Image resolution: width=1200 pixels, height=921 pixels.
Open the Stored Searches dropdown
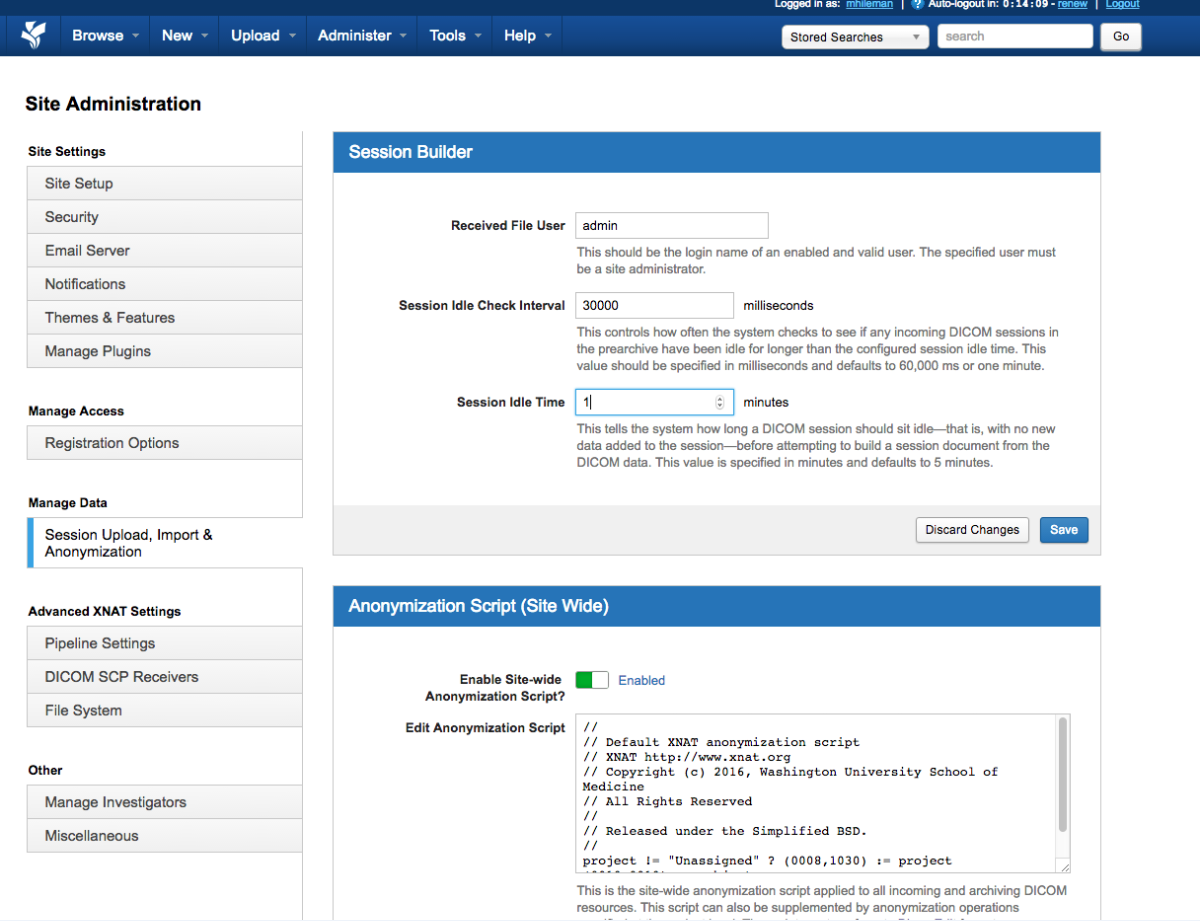(855, 37)
